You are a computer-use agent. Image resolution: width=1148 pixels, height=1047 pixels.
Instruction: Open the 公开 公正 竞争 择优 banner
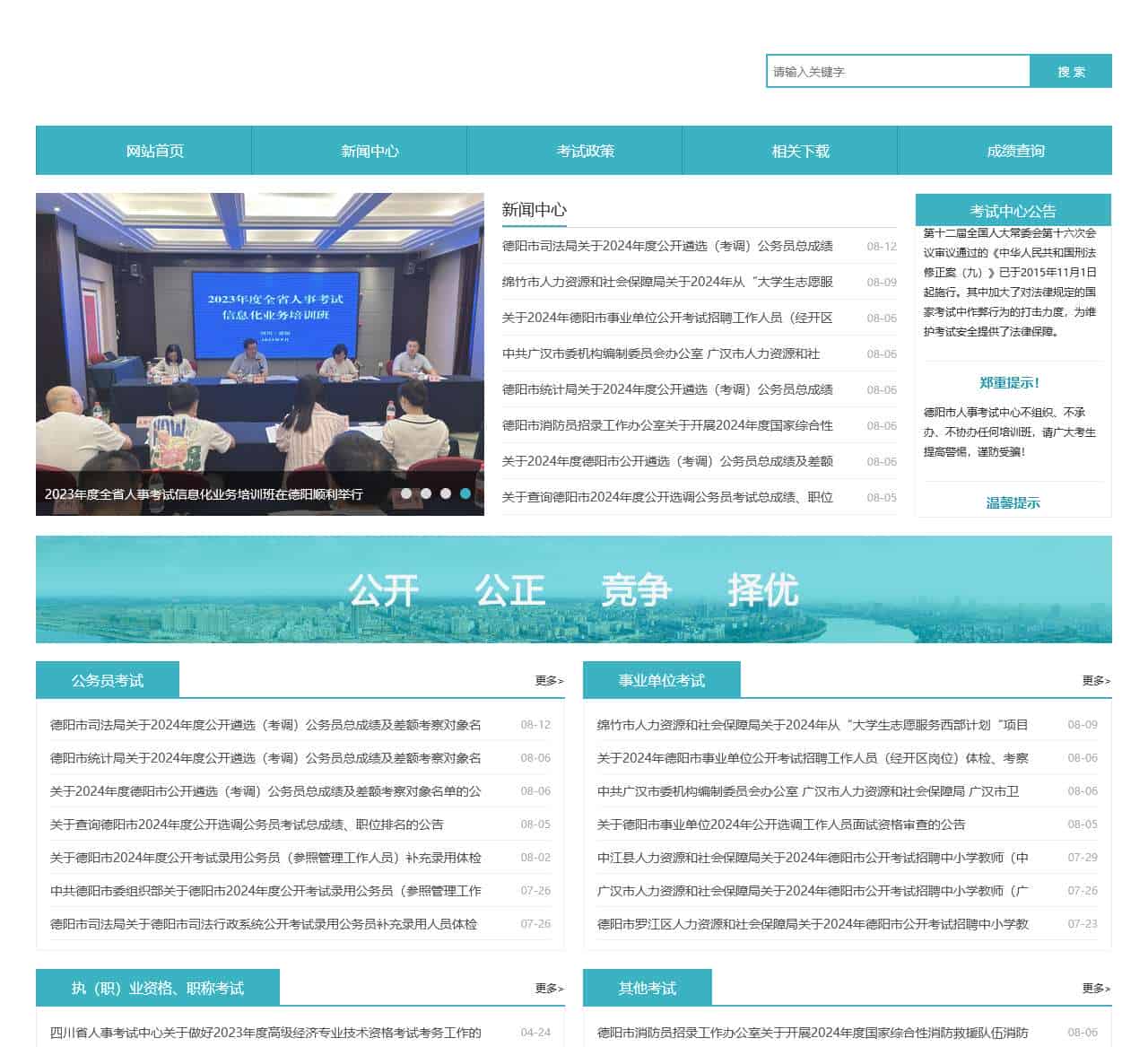573,589
